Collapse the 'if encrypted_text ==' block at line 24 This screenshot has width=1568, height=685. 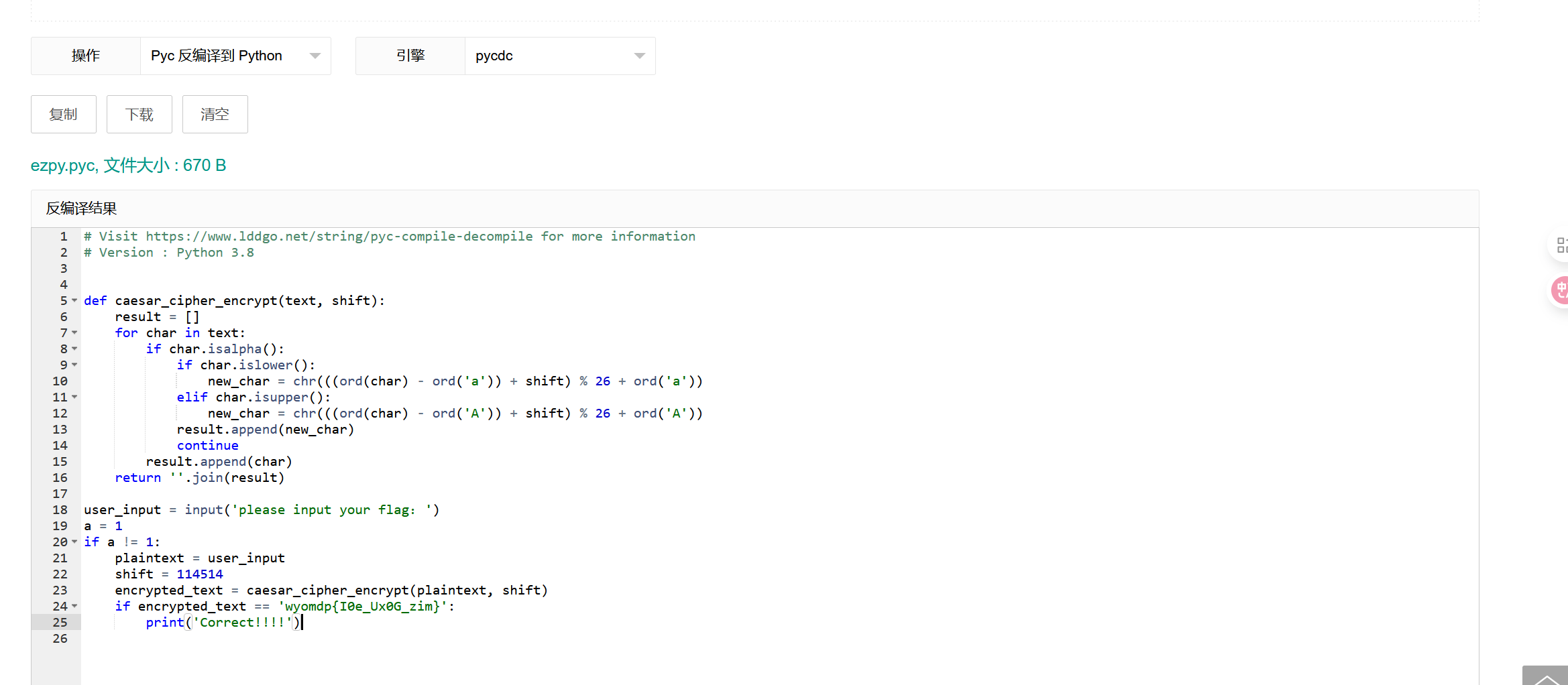74,607
